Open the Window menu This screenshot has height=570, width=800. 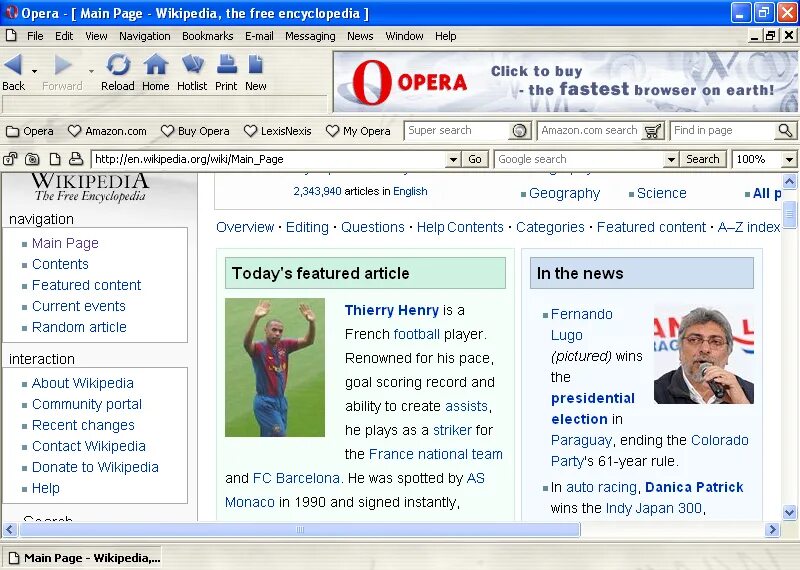pyautogui.click(x=404, y=36)
